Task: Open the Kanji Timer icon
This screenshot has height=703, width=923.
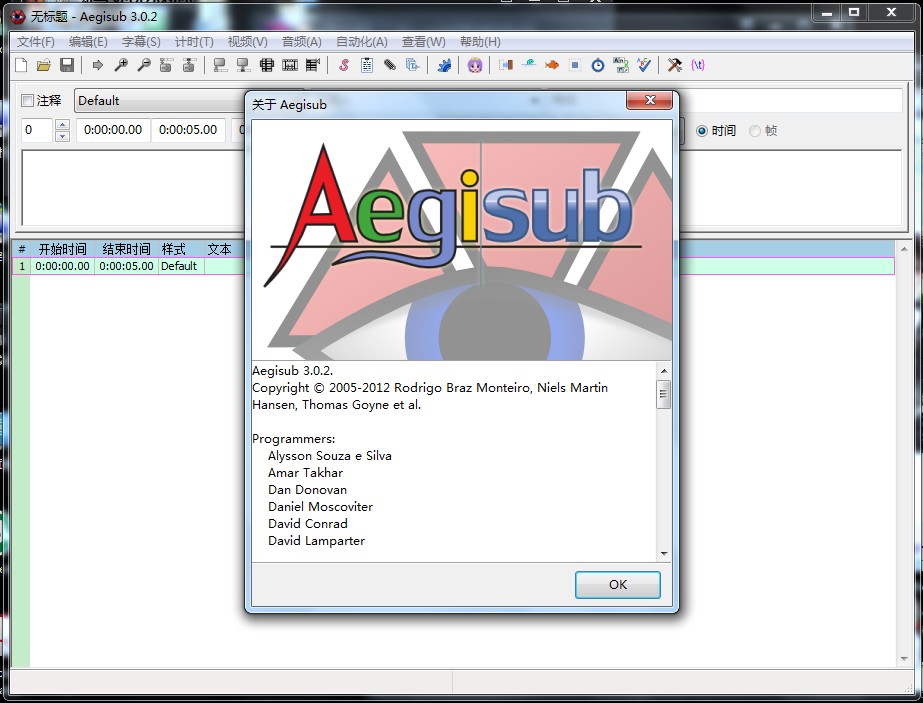Action: tap(621, 65)
